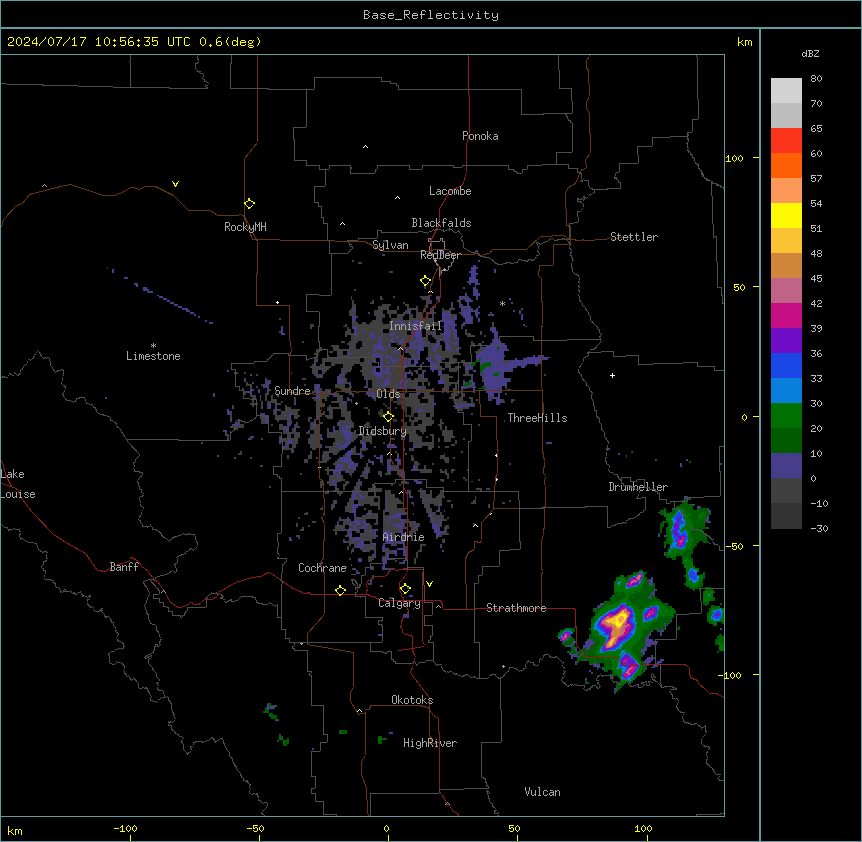Click the Blackfalds city label
This screenshot has height=842, width=862.
pos(441,223)
